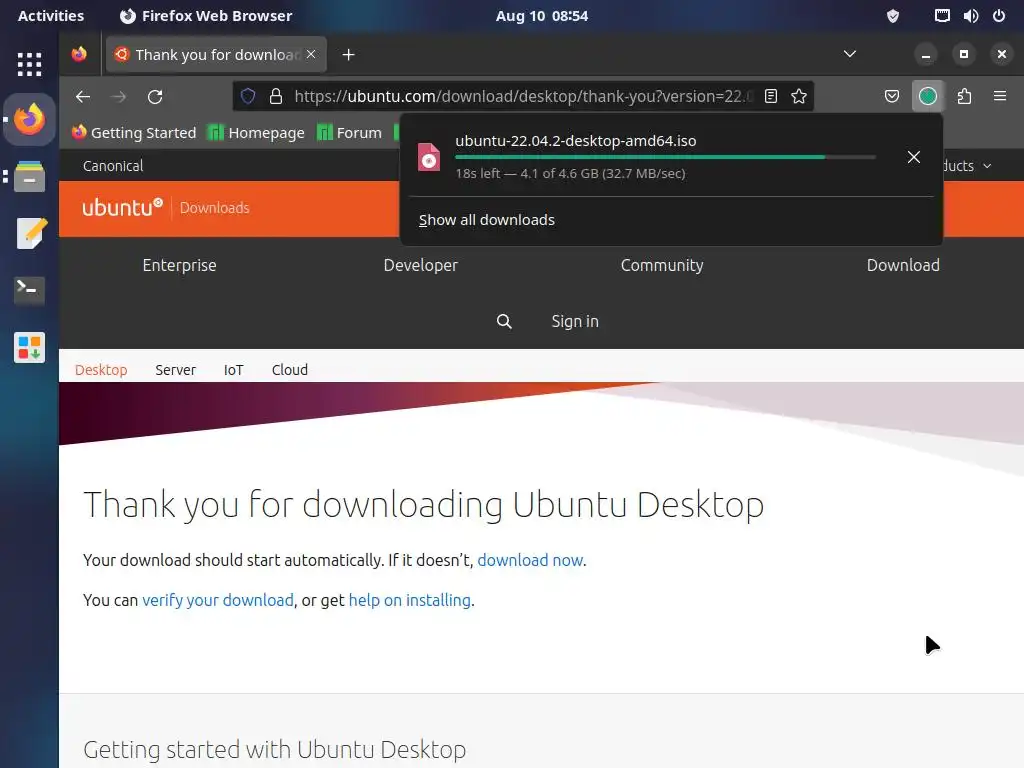
Task: Click the 'download now' link
Action: pos(530,560)
